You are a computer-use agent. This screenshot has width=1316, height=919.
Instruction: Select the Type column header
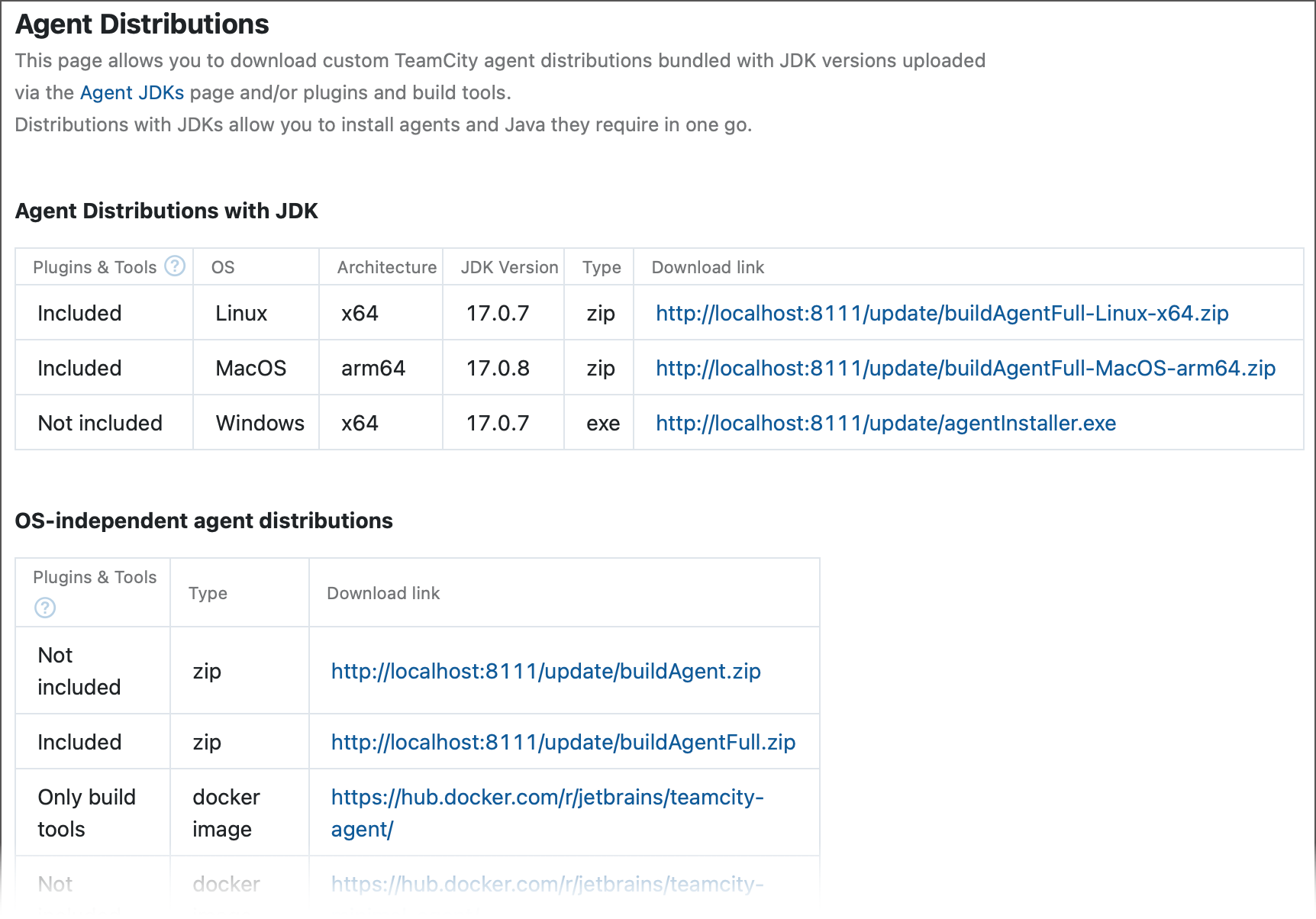[600, 267]
